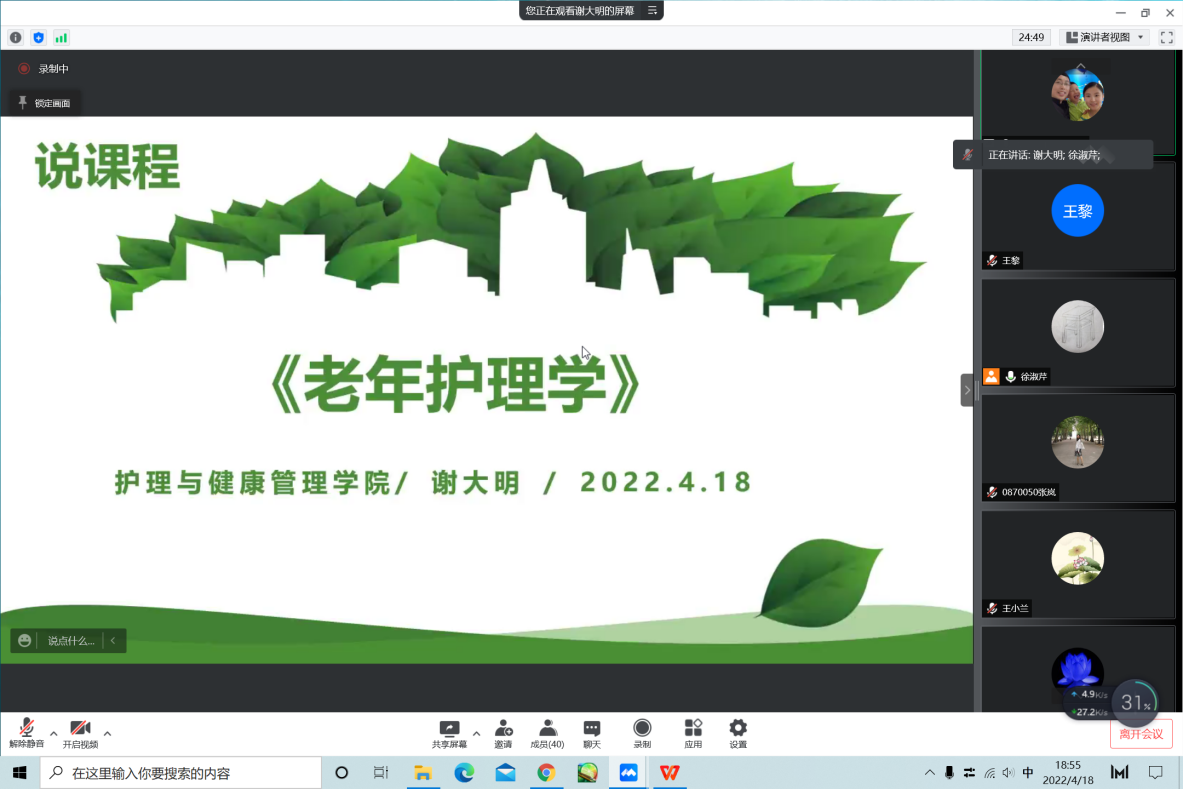Open the 演讲者视图 view dropdown
The image size is (1183, 789).
tap(1105, 38)
